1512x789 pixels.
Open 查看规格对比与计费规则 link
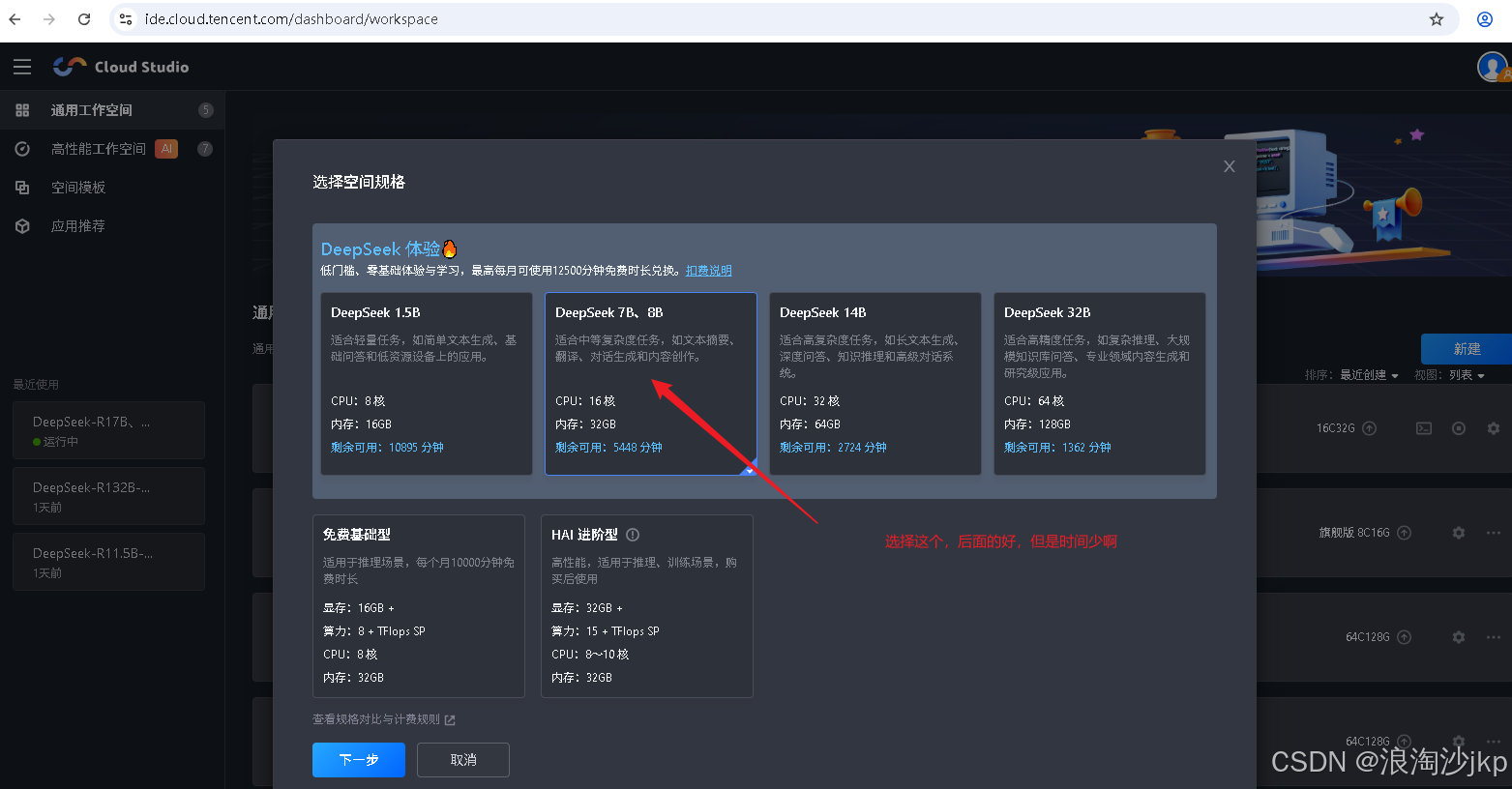[376, 719]
